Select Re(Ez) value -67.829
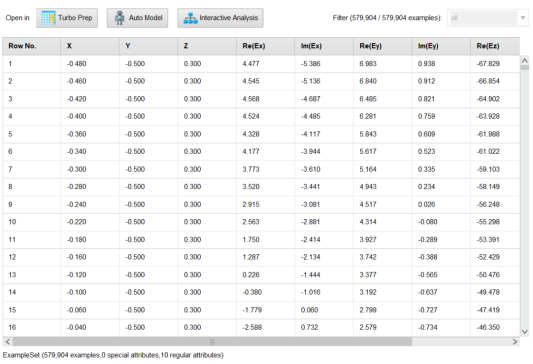This screenshot has width=533, height=364. (x=488, y=64)
